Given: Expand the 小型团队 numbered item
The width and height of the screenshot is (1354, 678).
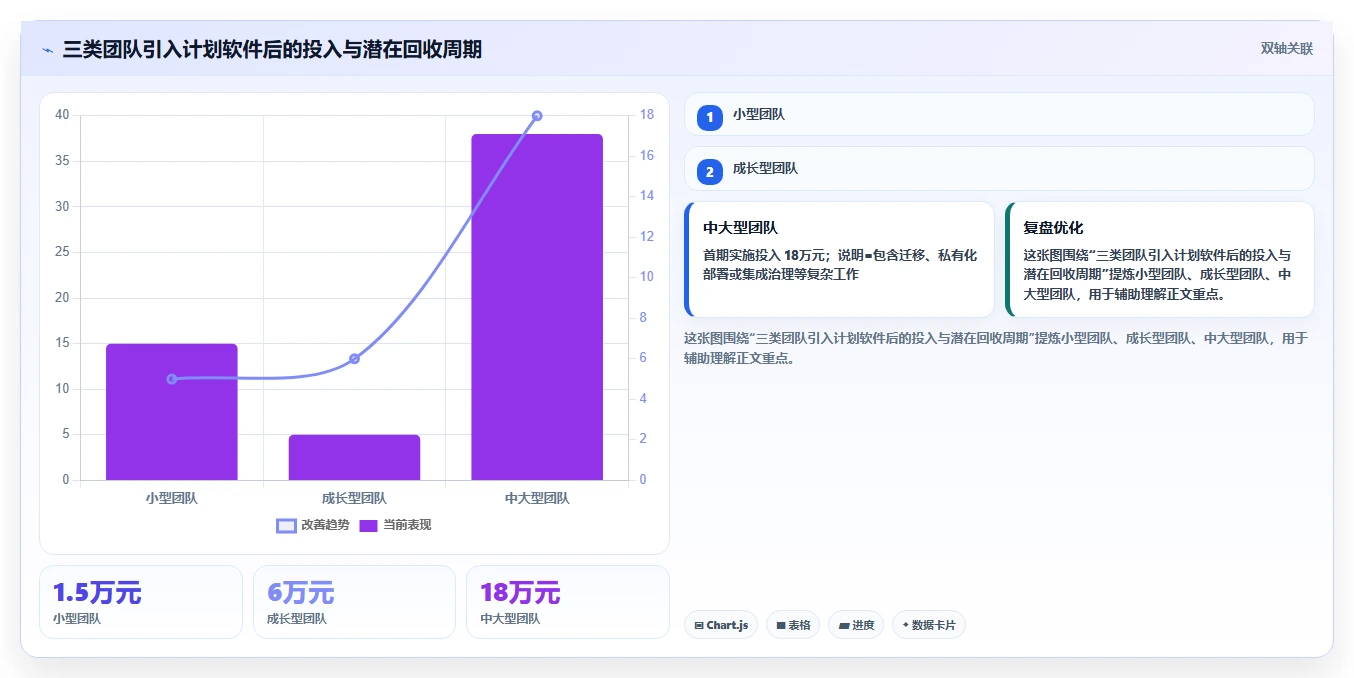Looking at the screenshot, I should (x=999, y=115).
